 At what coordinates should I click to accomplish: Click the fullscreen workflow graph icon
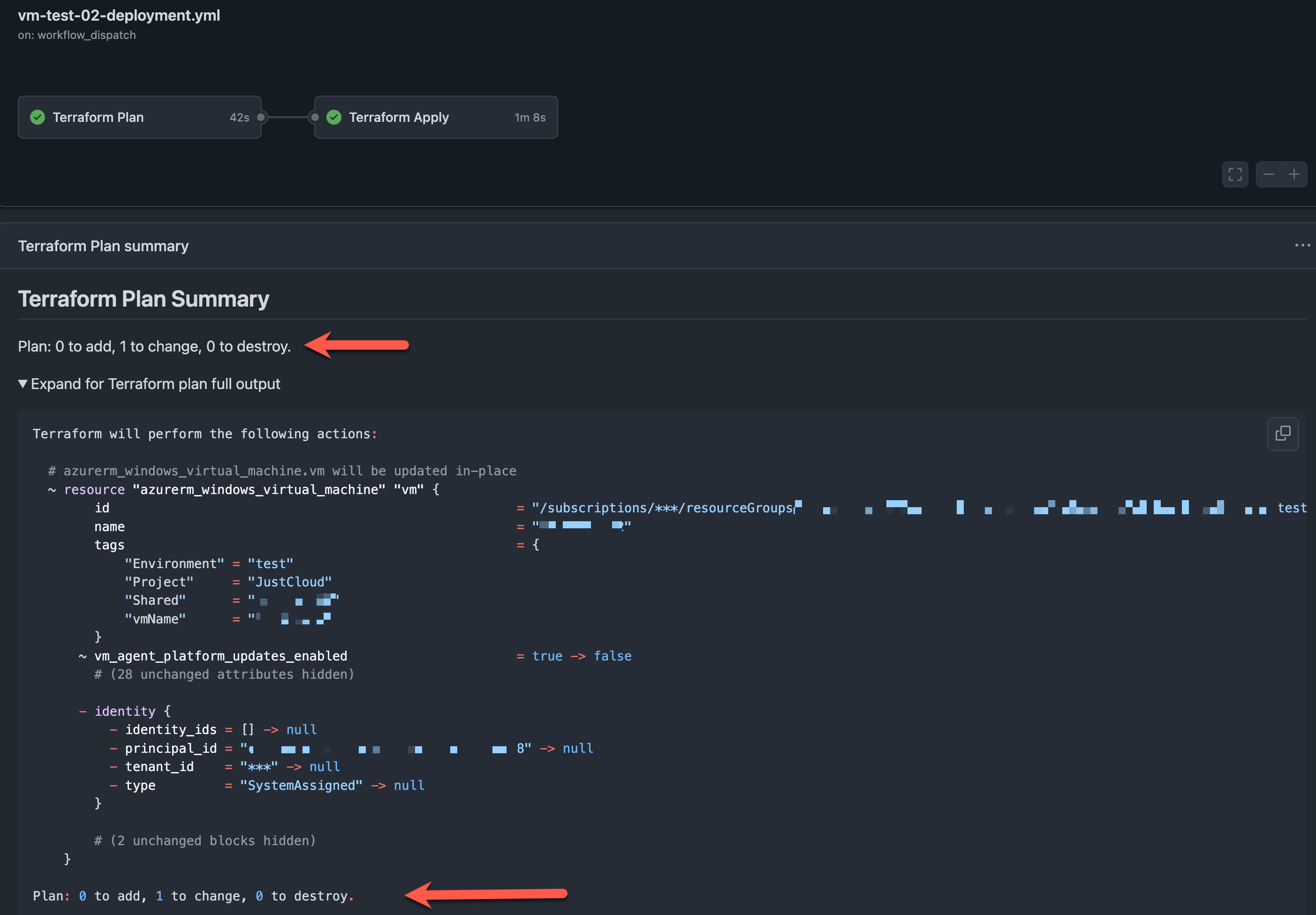[1234, 174]
